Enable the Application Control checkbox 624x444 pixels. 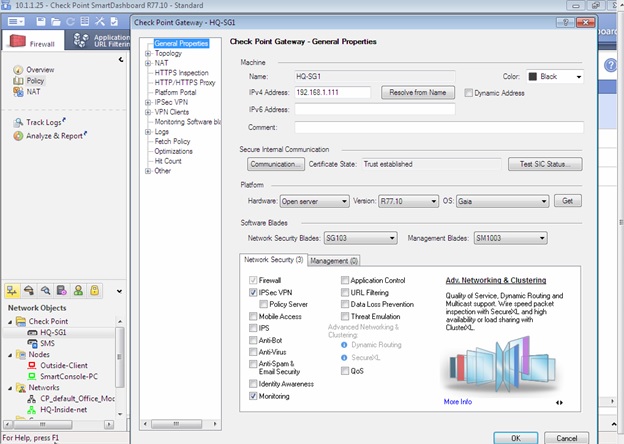click(345, 280)
